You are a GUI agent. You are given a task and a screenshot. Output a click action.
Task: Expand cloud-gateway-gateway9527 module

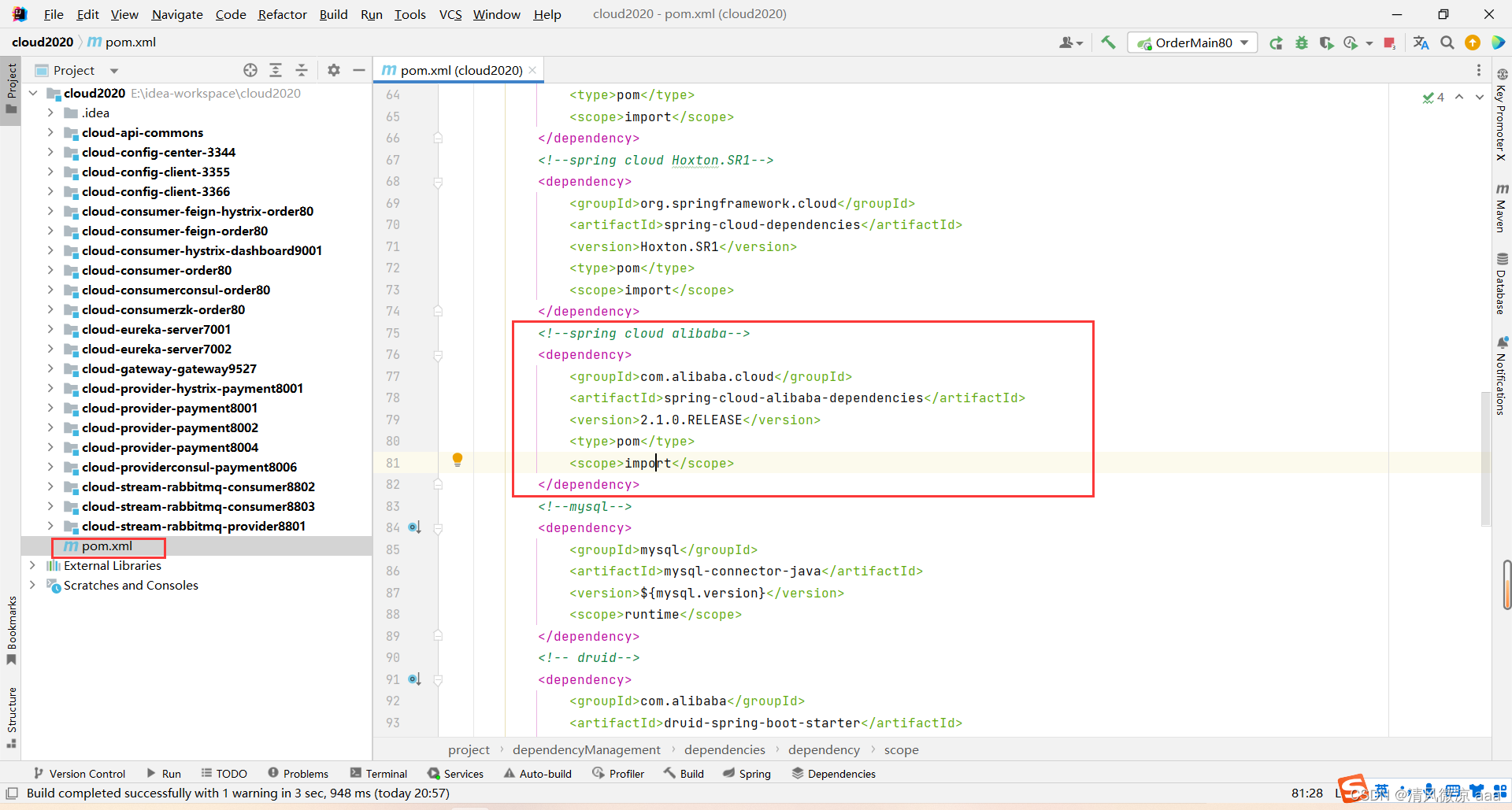click(50, 368)
